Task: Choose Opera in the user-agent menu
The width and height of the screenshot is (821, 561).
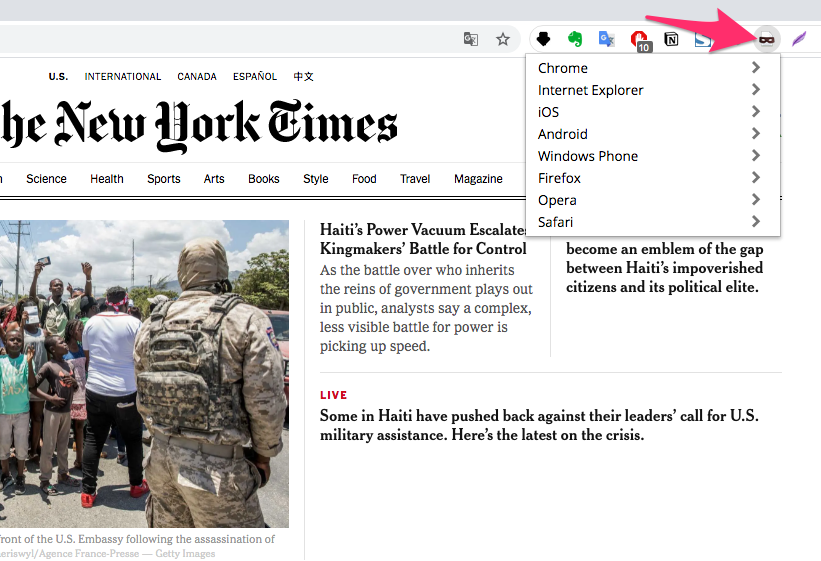Action: (652, 200)
